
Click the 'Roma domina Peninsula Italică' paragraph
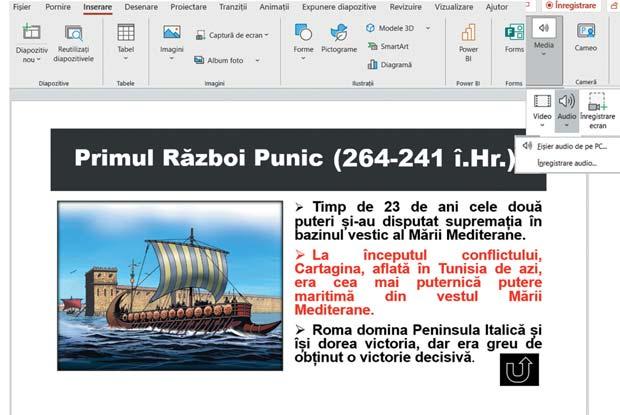pos(418,343)
